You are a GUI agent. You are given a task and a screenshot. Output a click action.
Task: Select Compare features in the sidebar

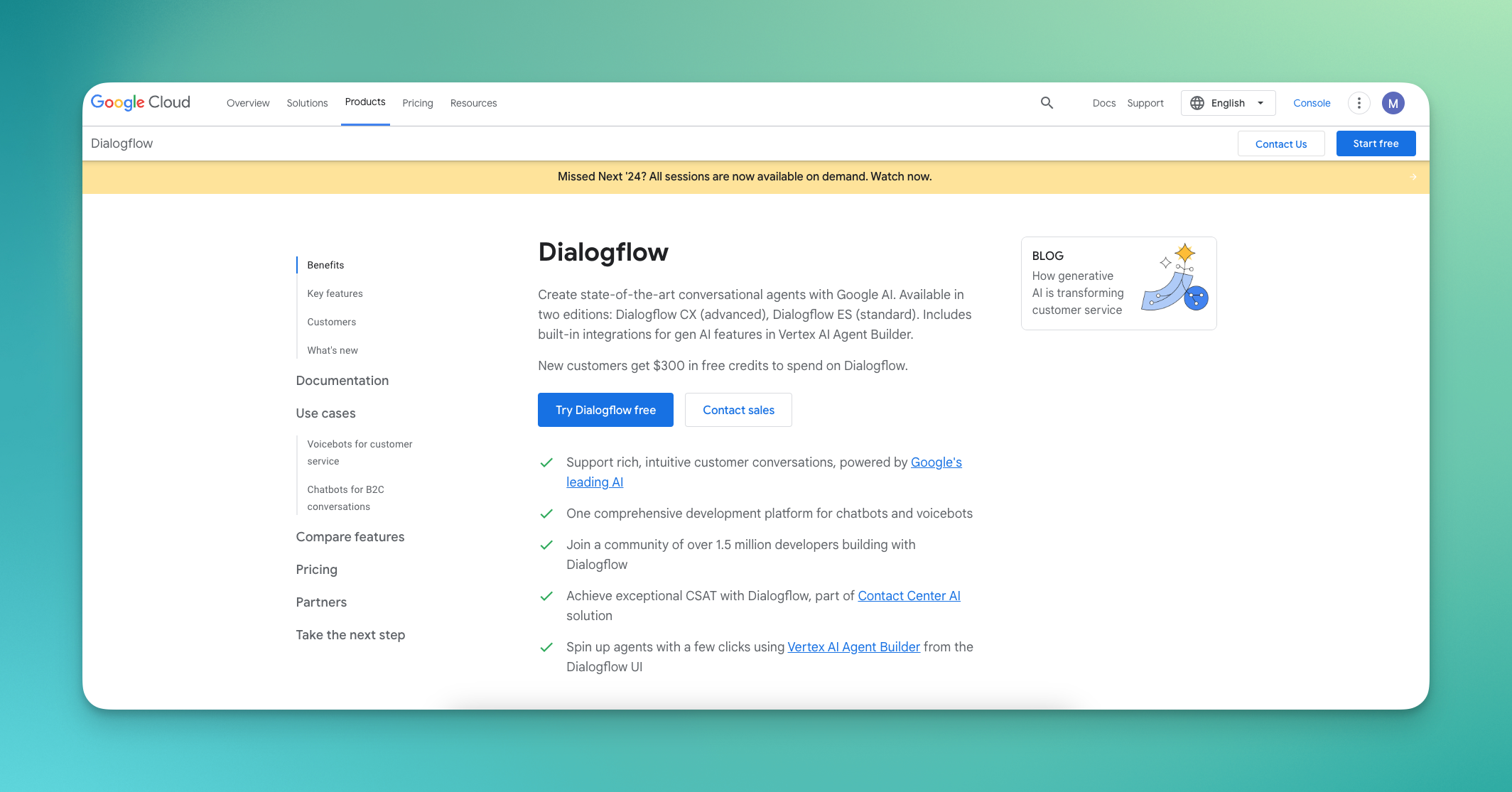350,537
